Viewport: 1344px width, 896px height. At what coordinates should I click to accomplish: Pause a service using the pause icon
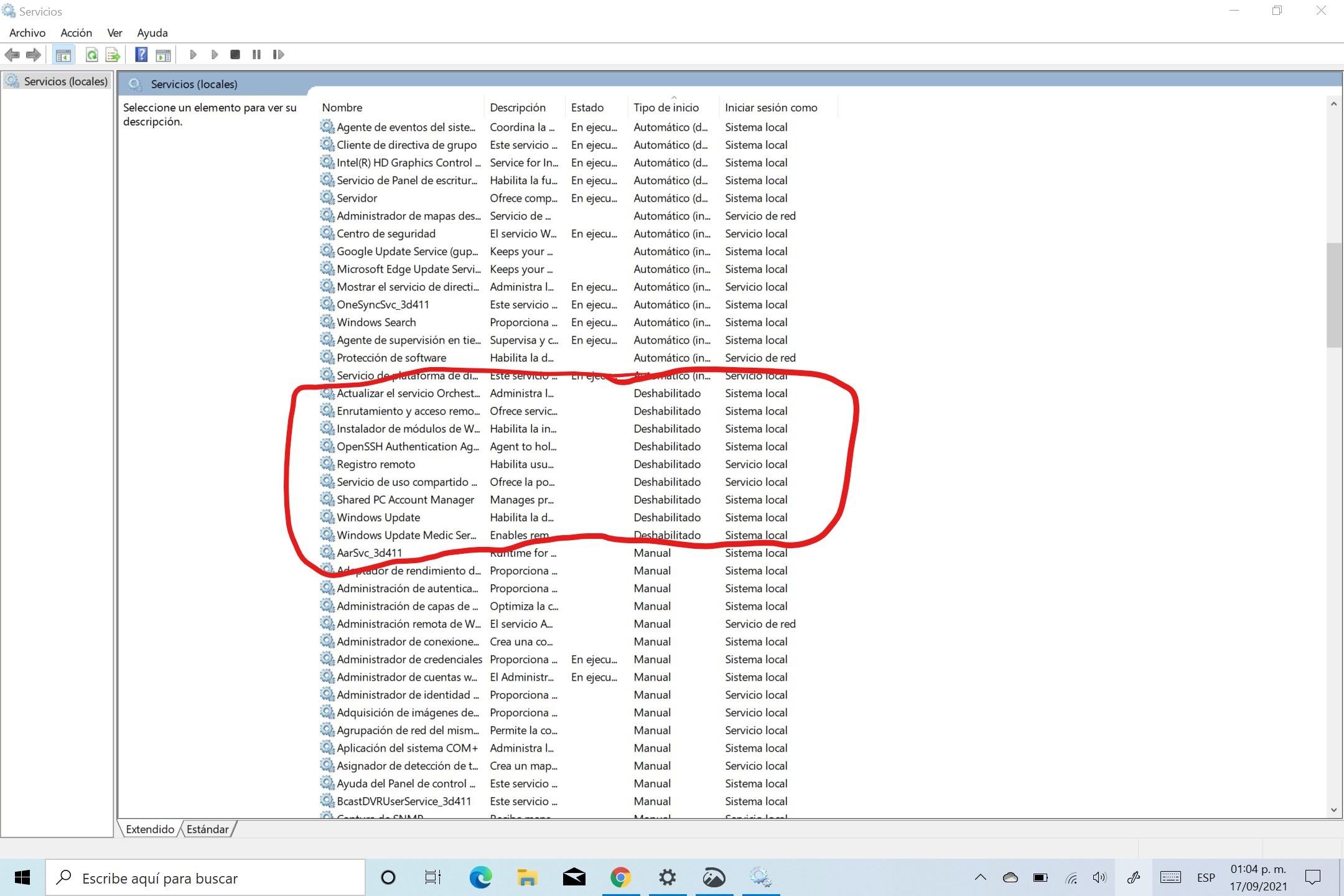[256, 55]
